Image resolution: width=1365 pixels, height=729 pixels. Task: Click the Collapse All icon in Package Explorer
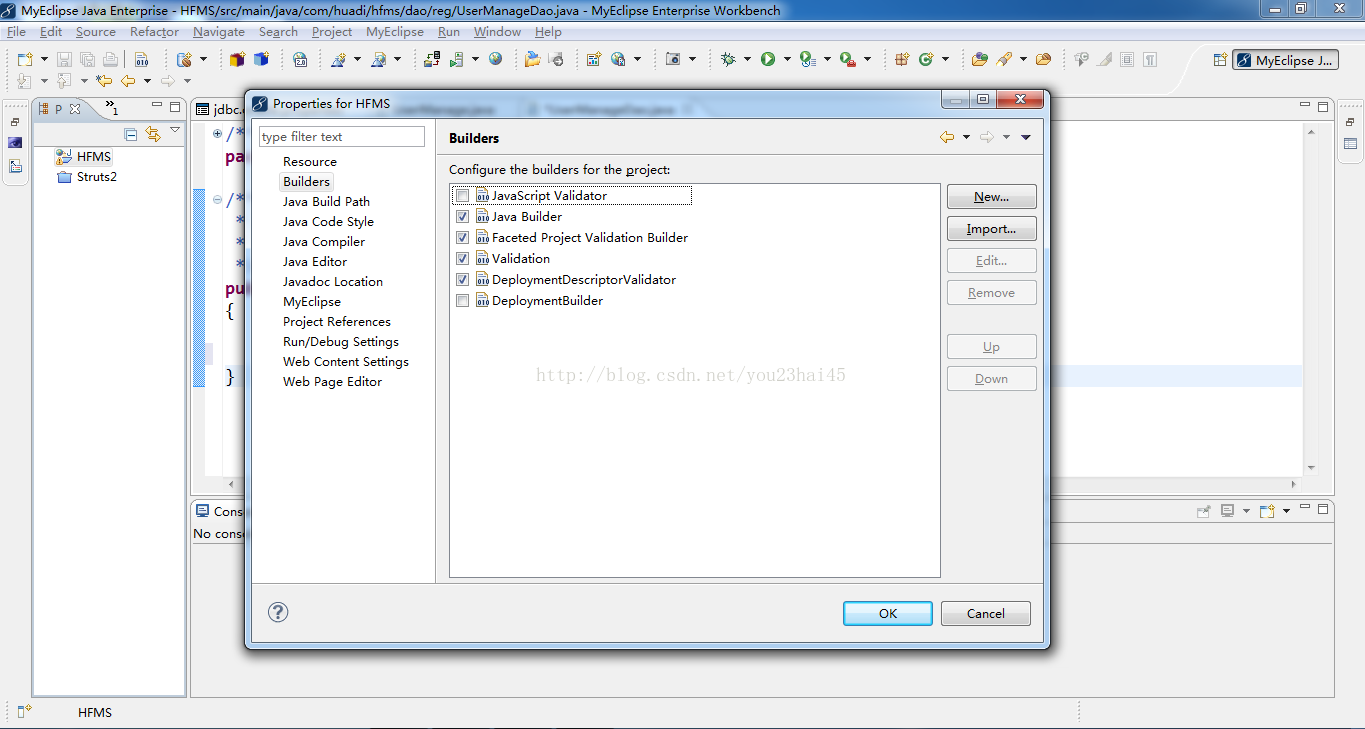tap(131, 134)
